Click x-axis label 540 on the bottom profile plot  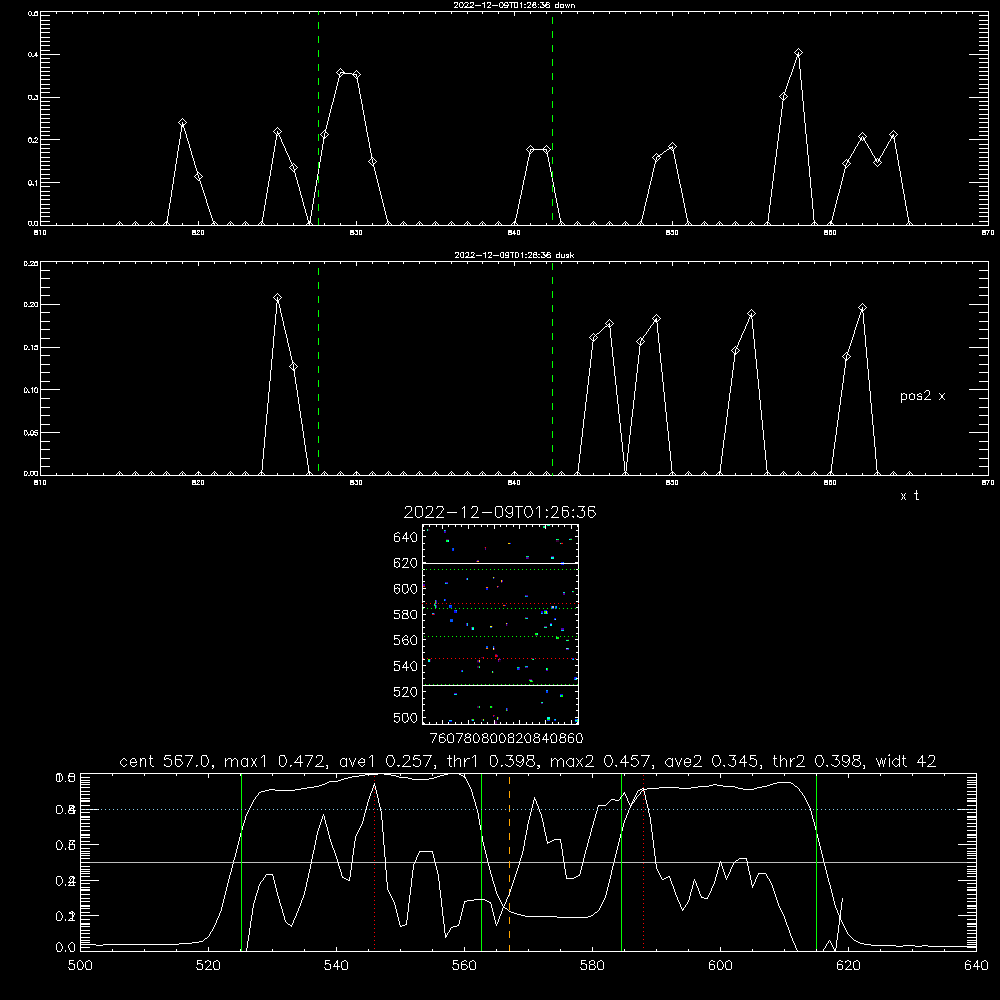pyautogui.click(x=336, y=966)
